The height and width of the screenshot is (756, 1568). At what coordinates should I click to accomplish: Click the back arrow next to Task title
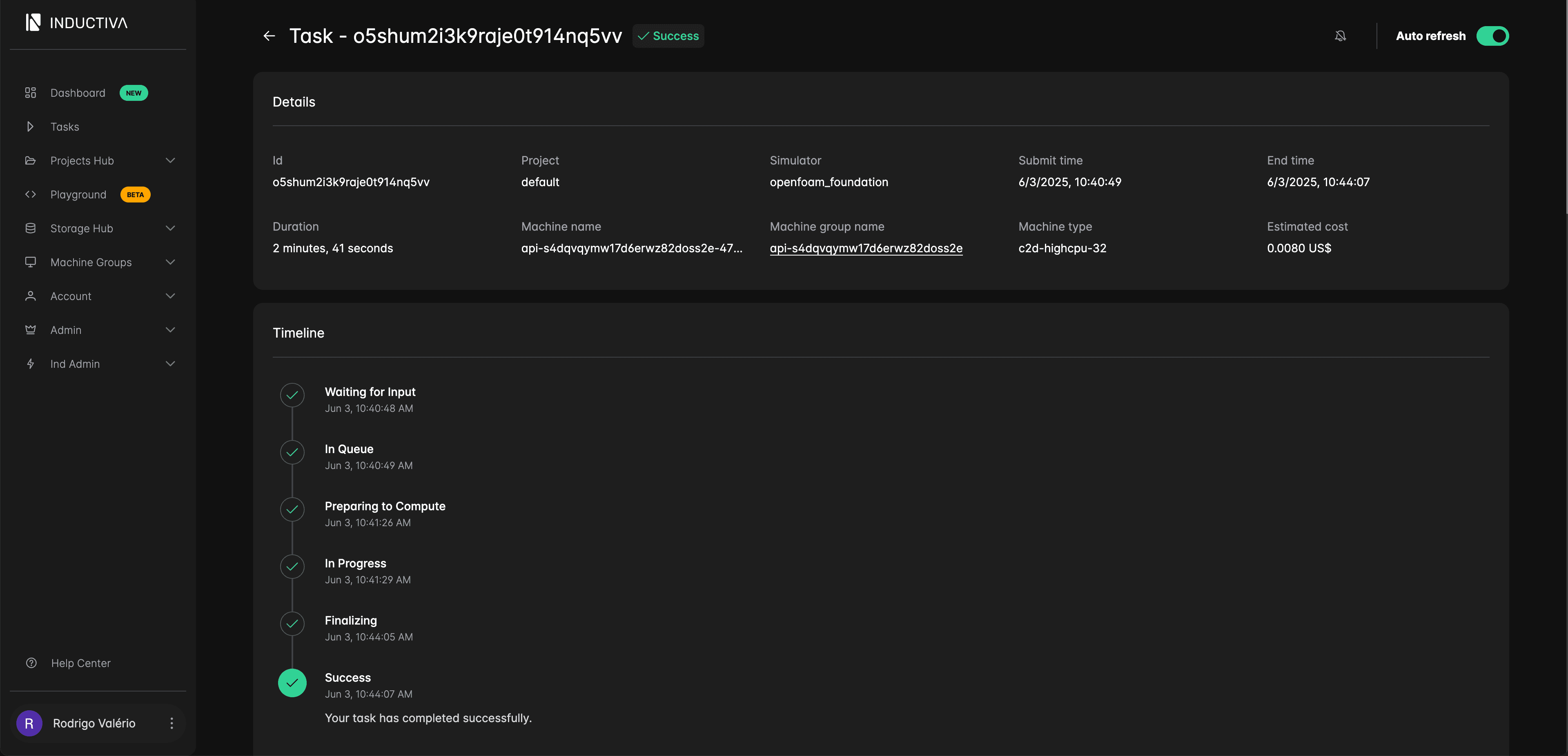point(269,36)
